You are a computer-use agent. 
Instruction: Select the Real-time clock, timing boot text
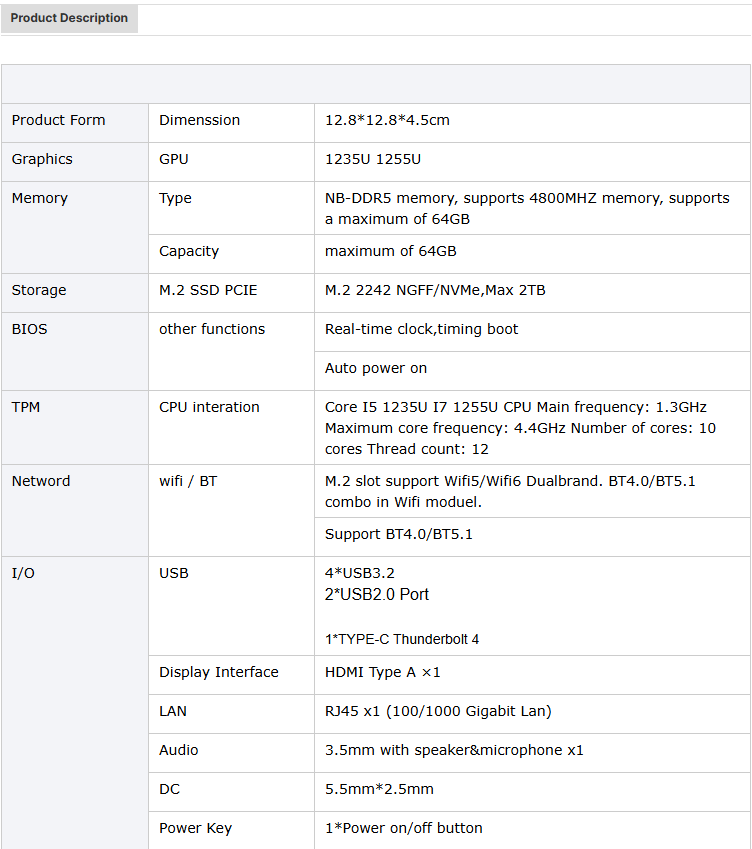[x=422, y=329]
